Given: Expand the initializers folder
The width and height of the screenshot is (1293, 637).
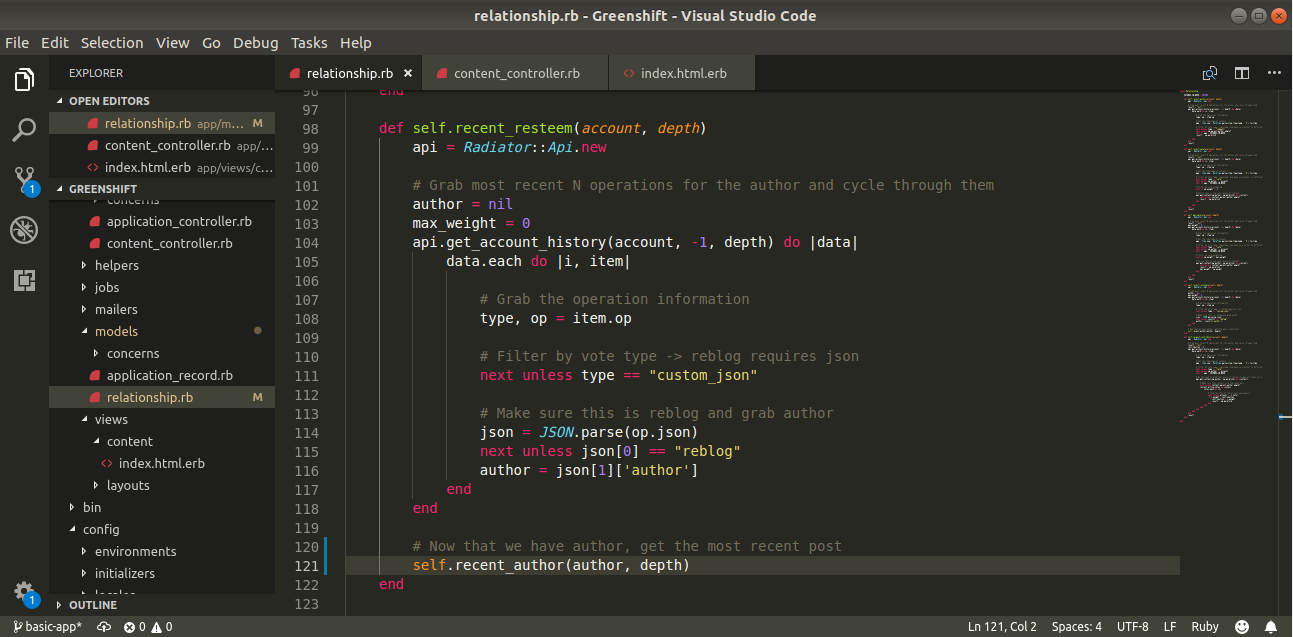Looking at the screenshot, I should [162, 573].
